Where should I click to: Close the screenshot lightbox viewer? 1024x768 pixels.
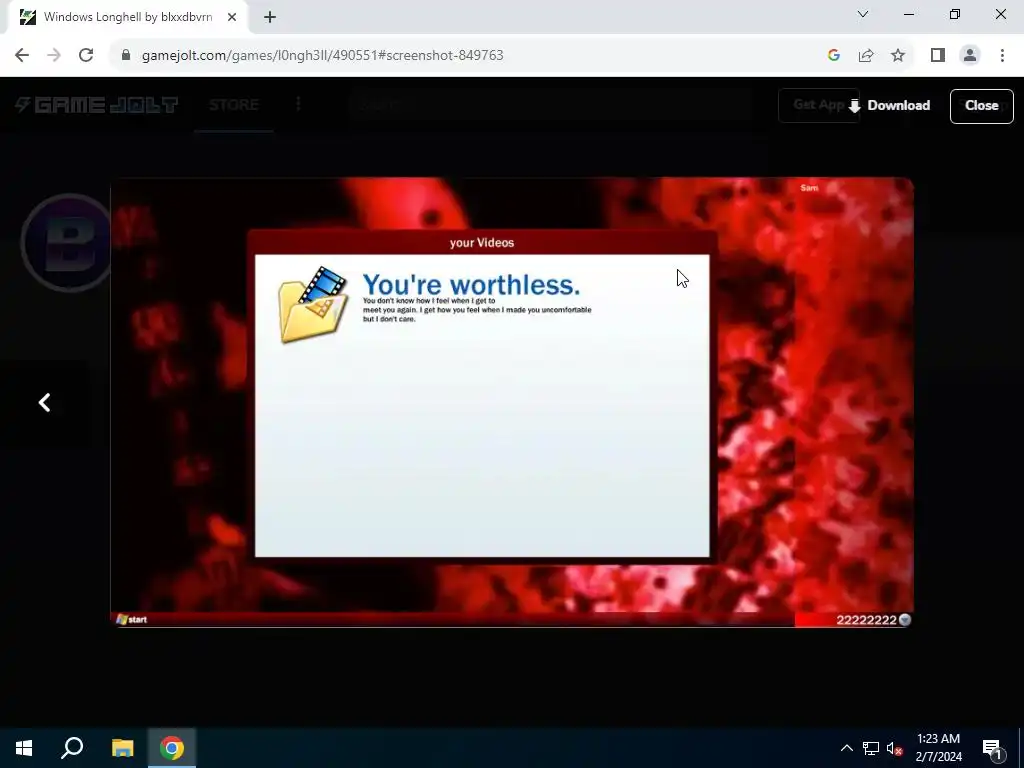981,106
